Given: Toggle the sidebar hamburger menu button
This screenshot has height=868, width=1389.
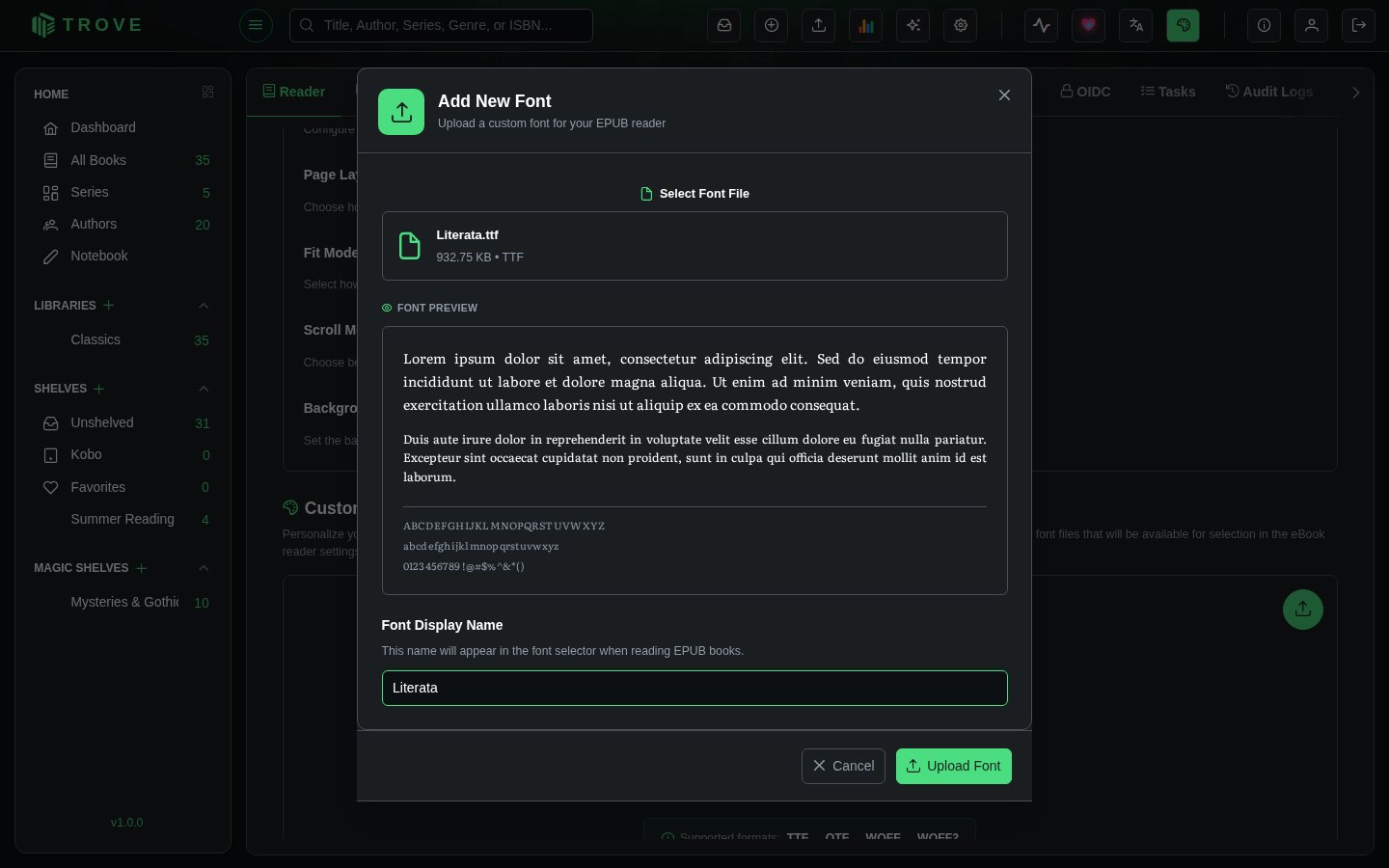Looking at the screenshot, I should [x=256, y=25].
